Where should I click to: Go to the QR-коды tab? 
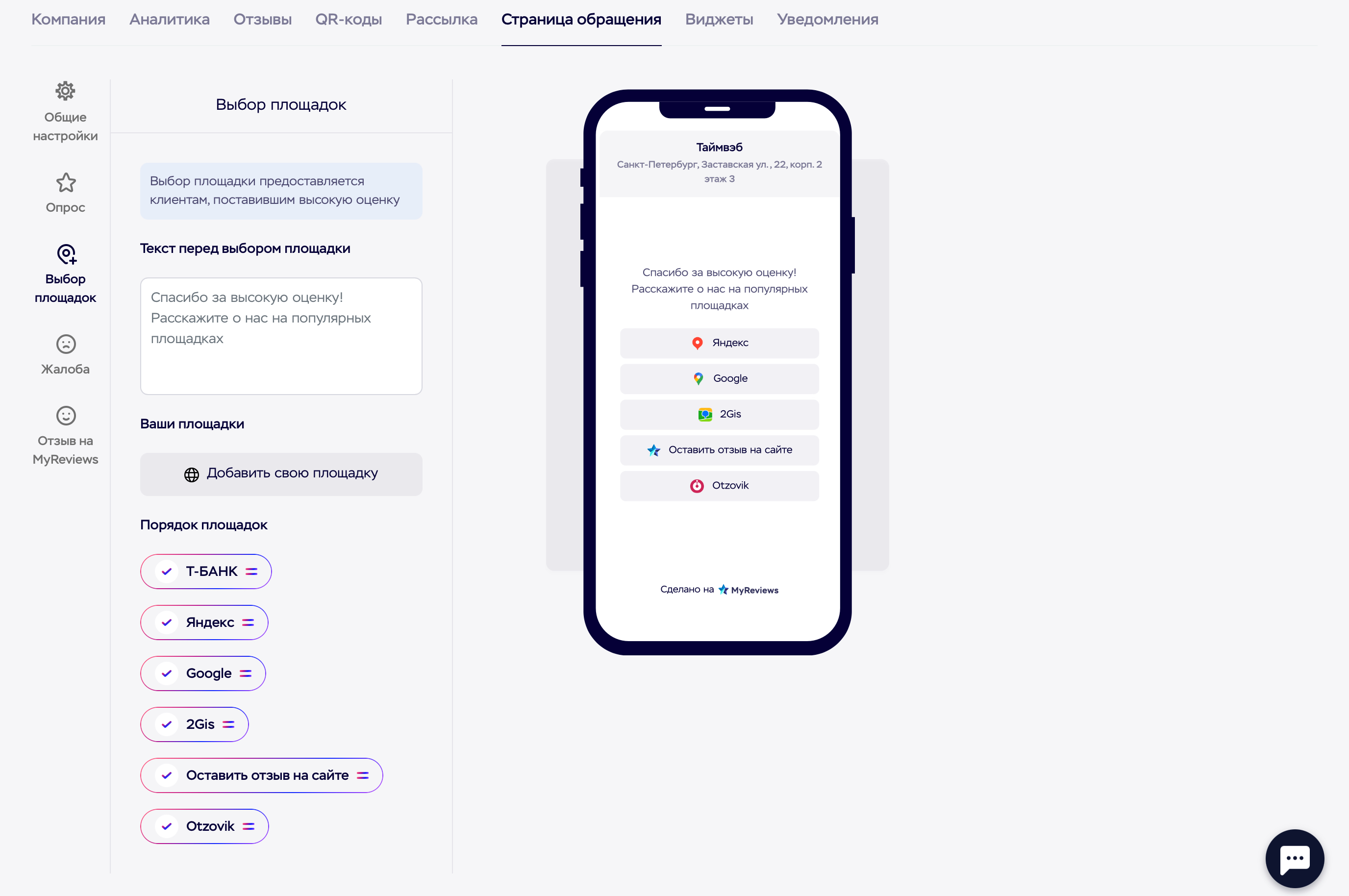click(349, 20)
